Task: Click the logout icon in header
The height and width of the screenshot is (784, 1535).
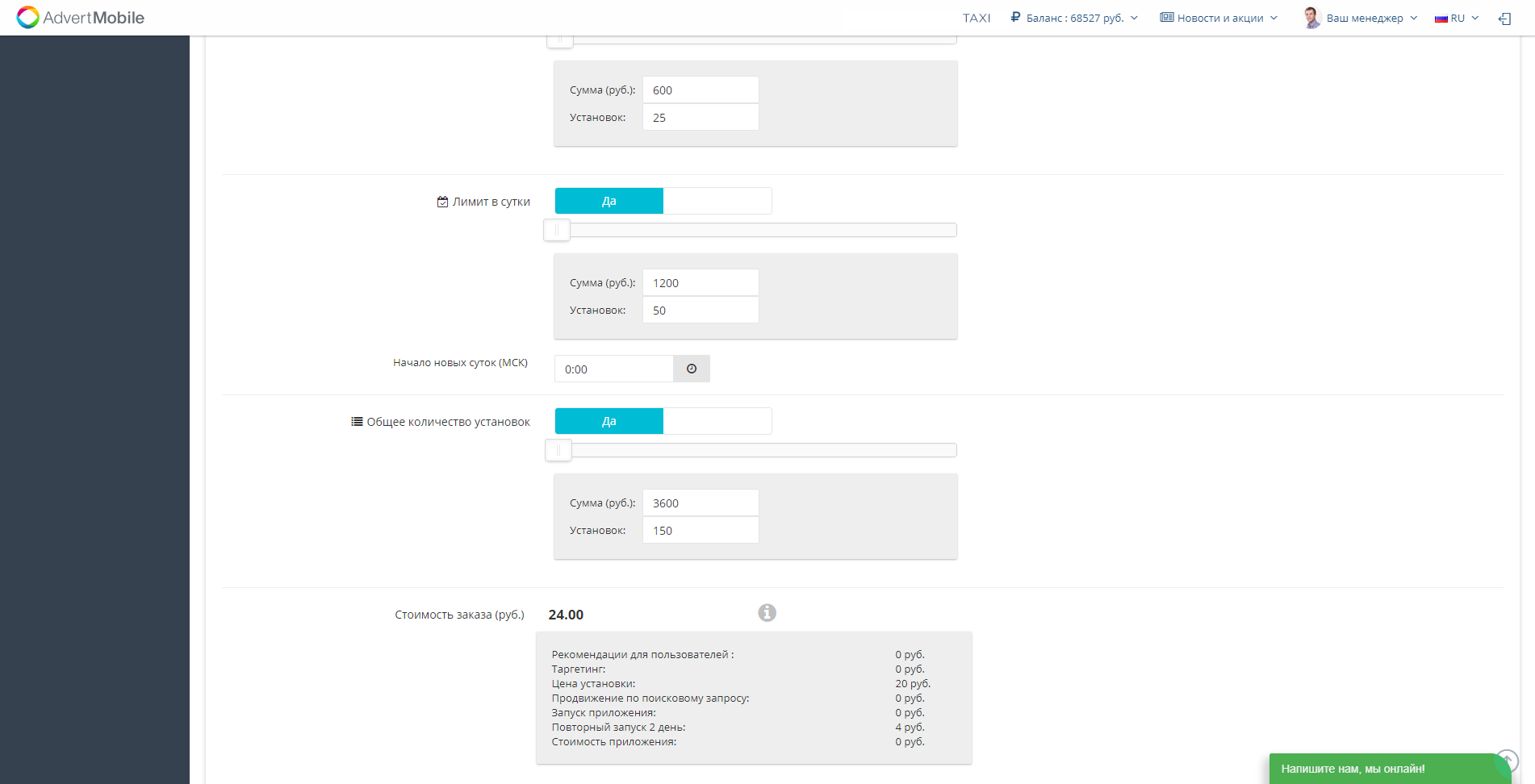Action: (1504, 19)
